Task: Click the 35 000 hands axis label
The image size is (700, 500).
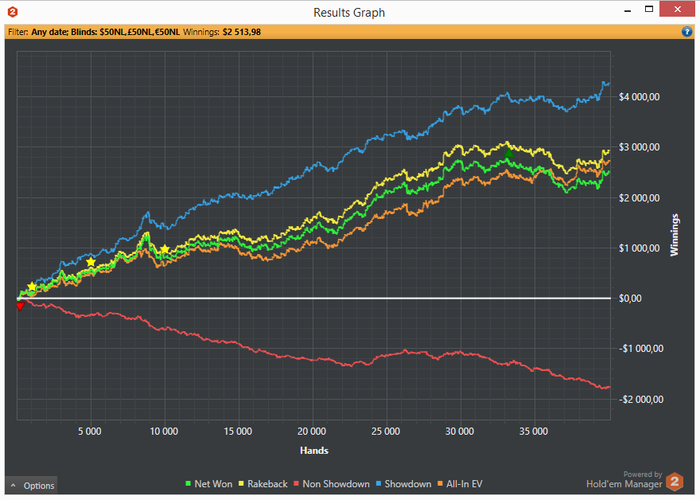Action: click(x=533, y=431)
